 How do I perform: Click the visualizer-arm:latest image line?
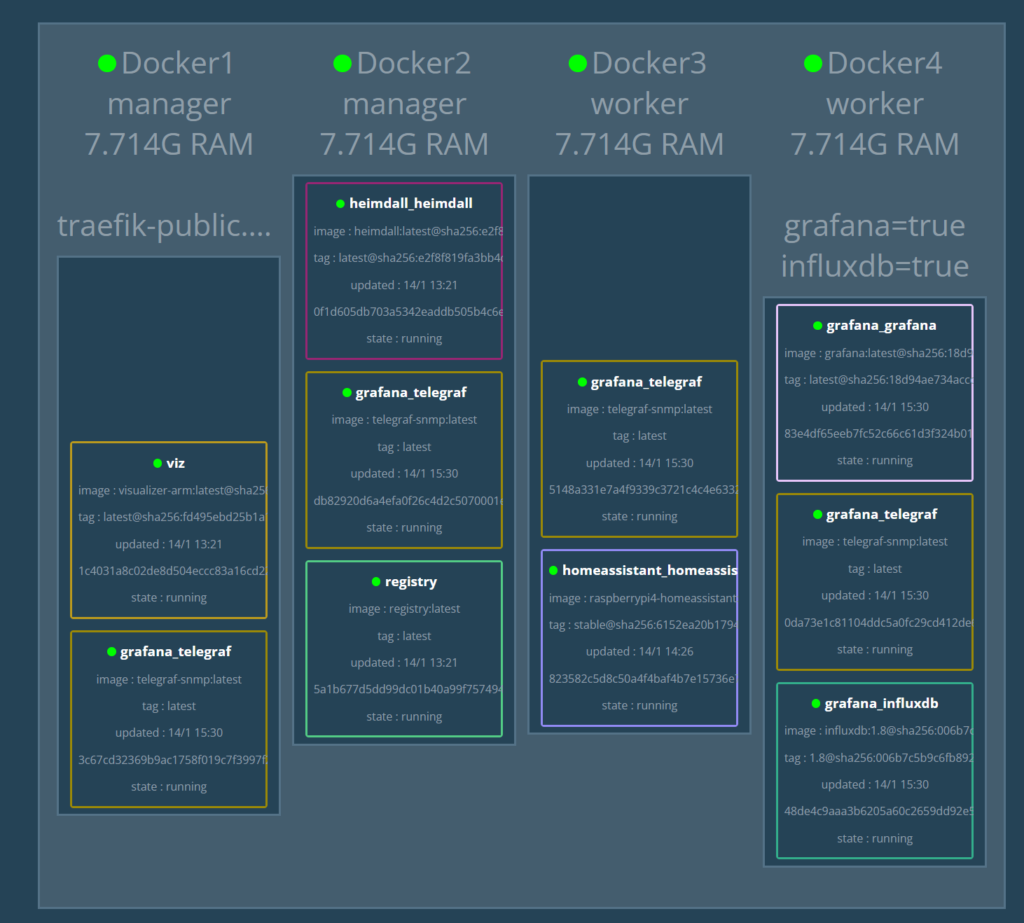[172, 491]
